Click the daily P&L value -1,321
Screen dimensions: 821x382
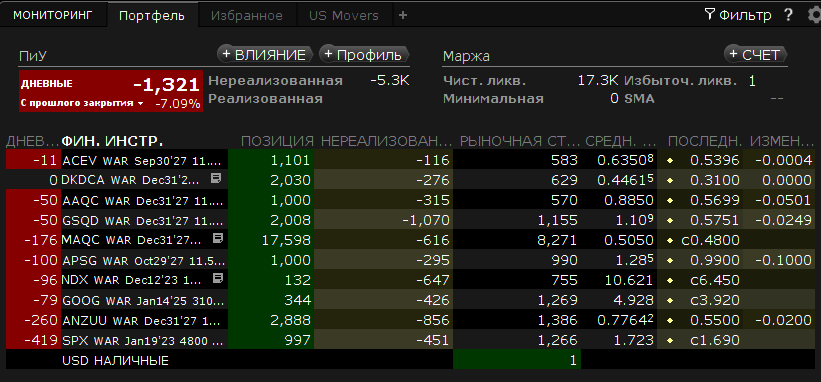pos(167,84)
